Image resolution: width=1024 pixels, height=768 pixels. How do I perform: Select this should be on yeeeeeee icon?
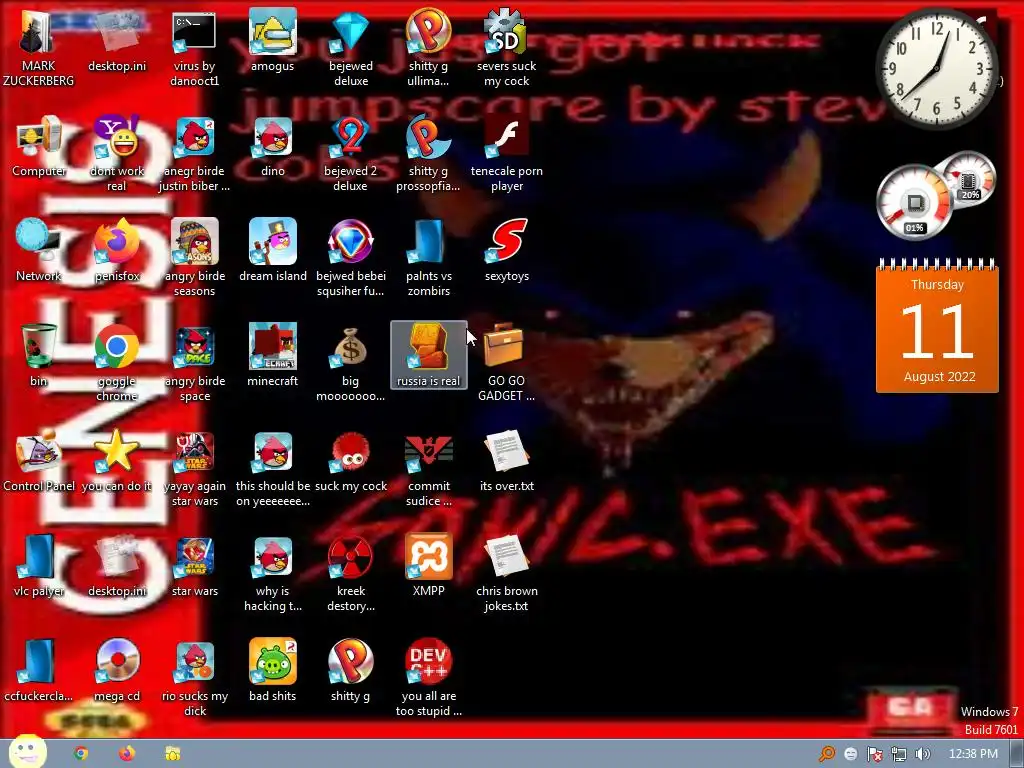pos(272,468)
